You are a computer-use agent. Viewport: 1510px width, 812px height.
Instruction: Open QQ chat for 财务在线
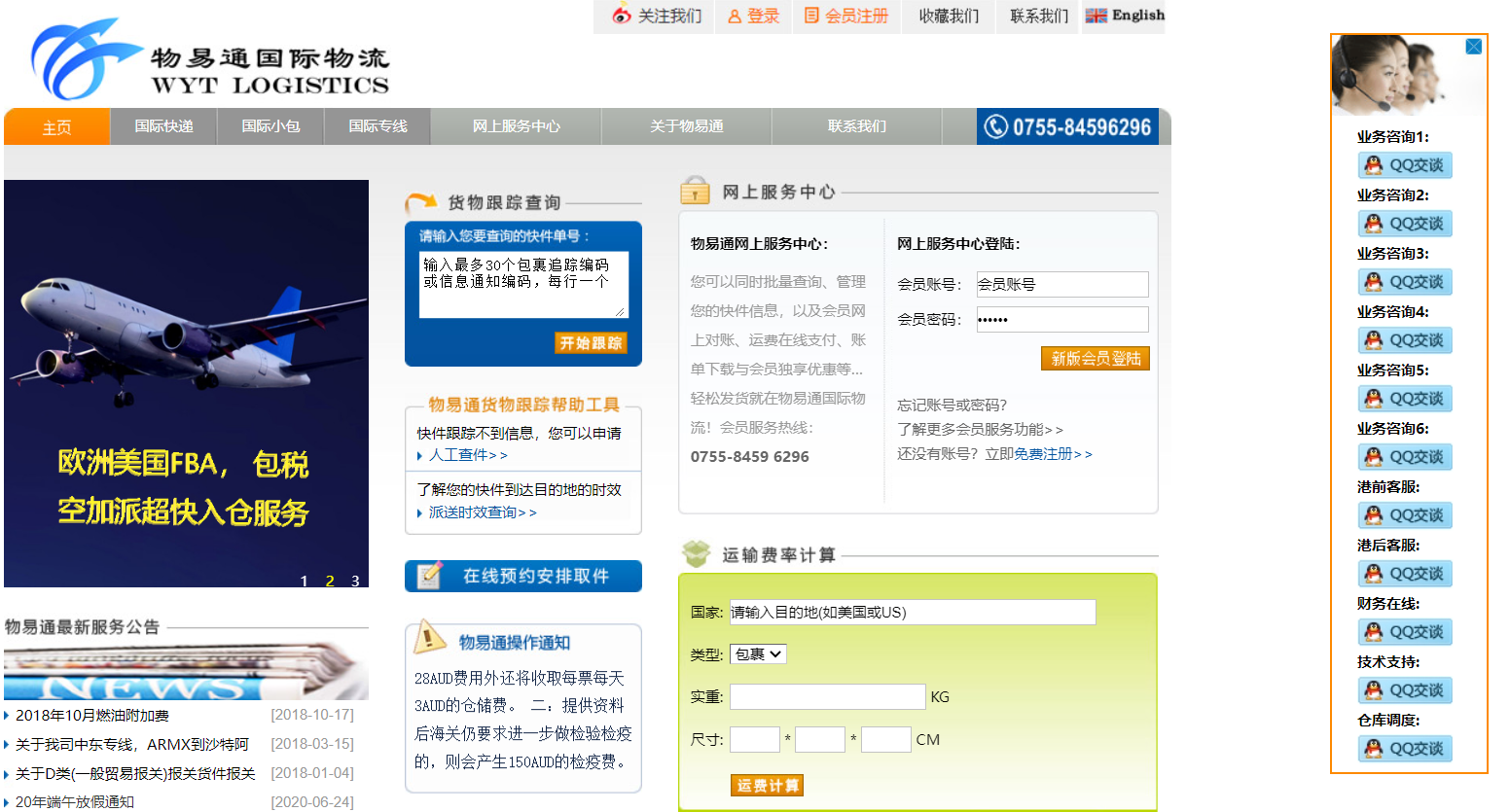1405,632
